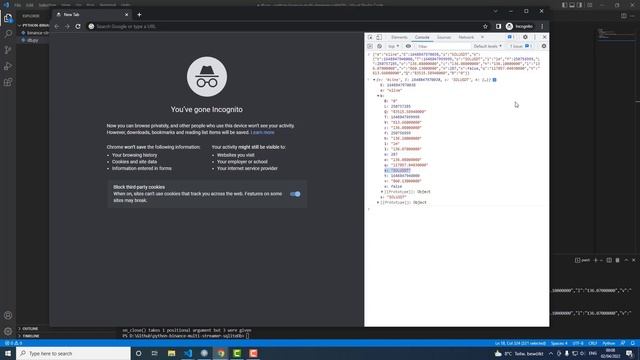Switch to DevTools Console tab
The image size is (640, 360).
tap(422, 37)
